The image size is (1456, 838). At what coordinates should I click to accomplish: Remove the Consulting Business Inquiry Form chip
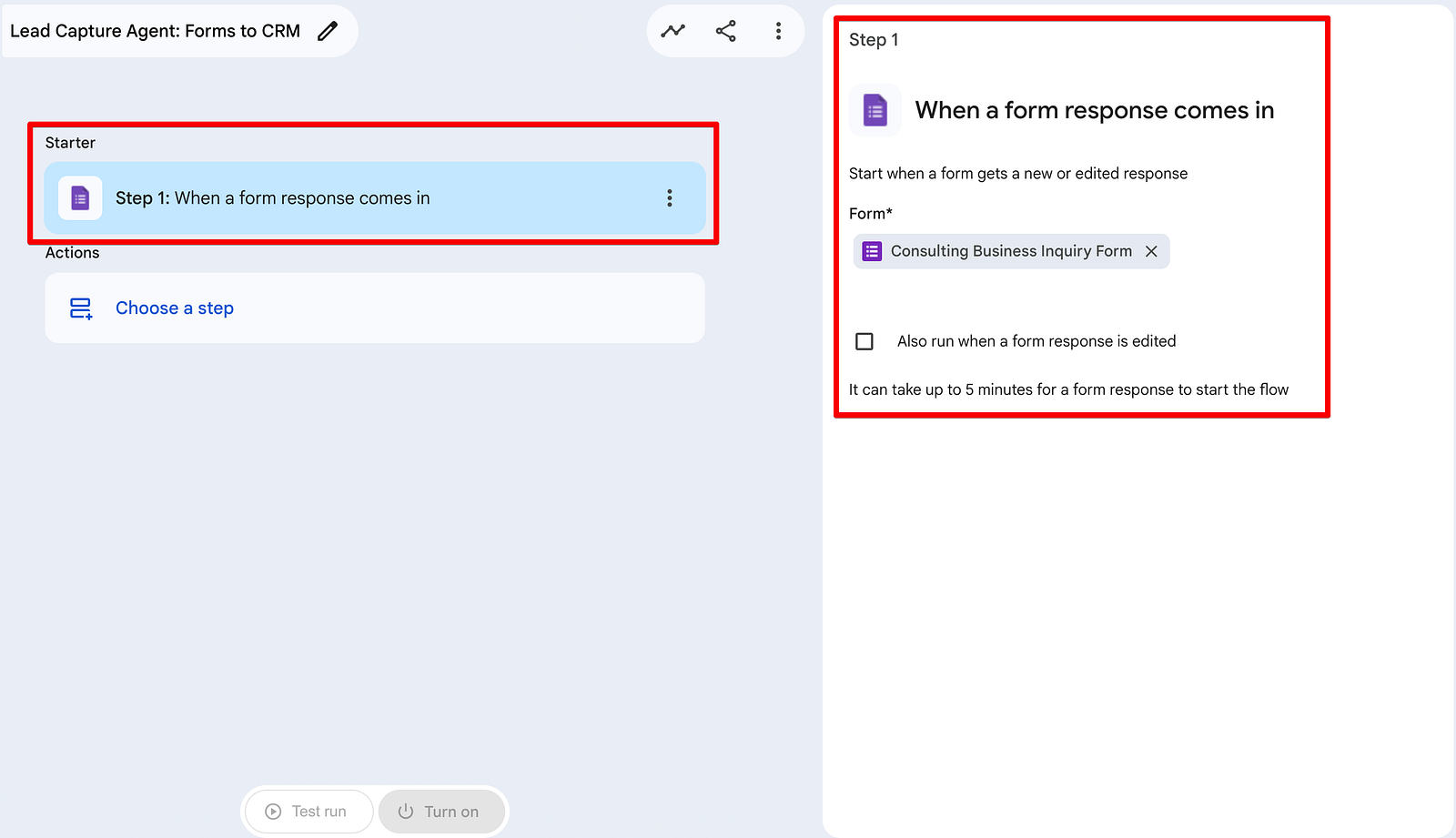point(1151,251)
